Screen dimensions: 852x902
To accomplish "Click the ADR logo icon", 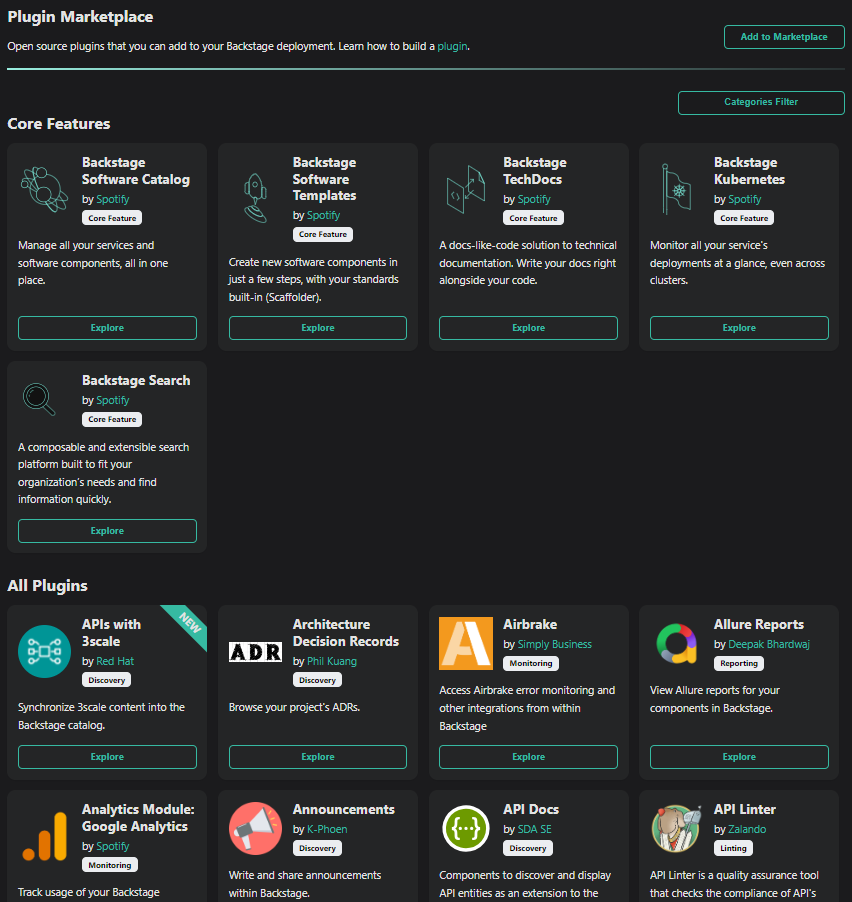I will [255, 652].
